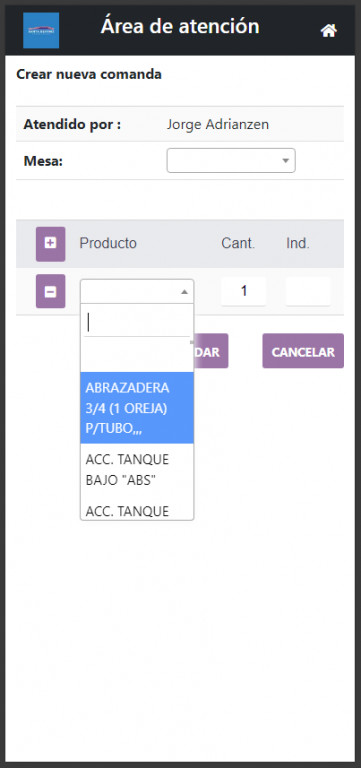Click the Mesa dropdown arrow
The height and width of the screenshot is (768, 361).
coord(286,161)
